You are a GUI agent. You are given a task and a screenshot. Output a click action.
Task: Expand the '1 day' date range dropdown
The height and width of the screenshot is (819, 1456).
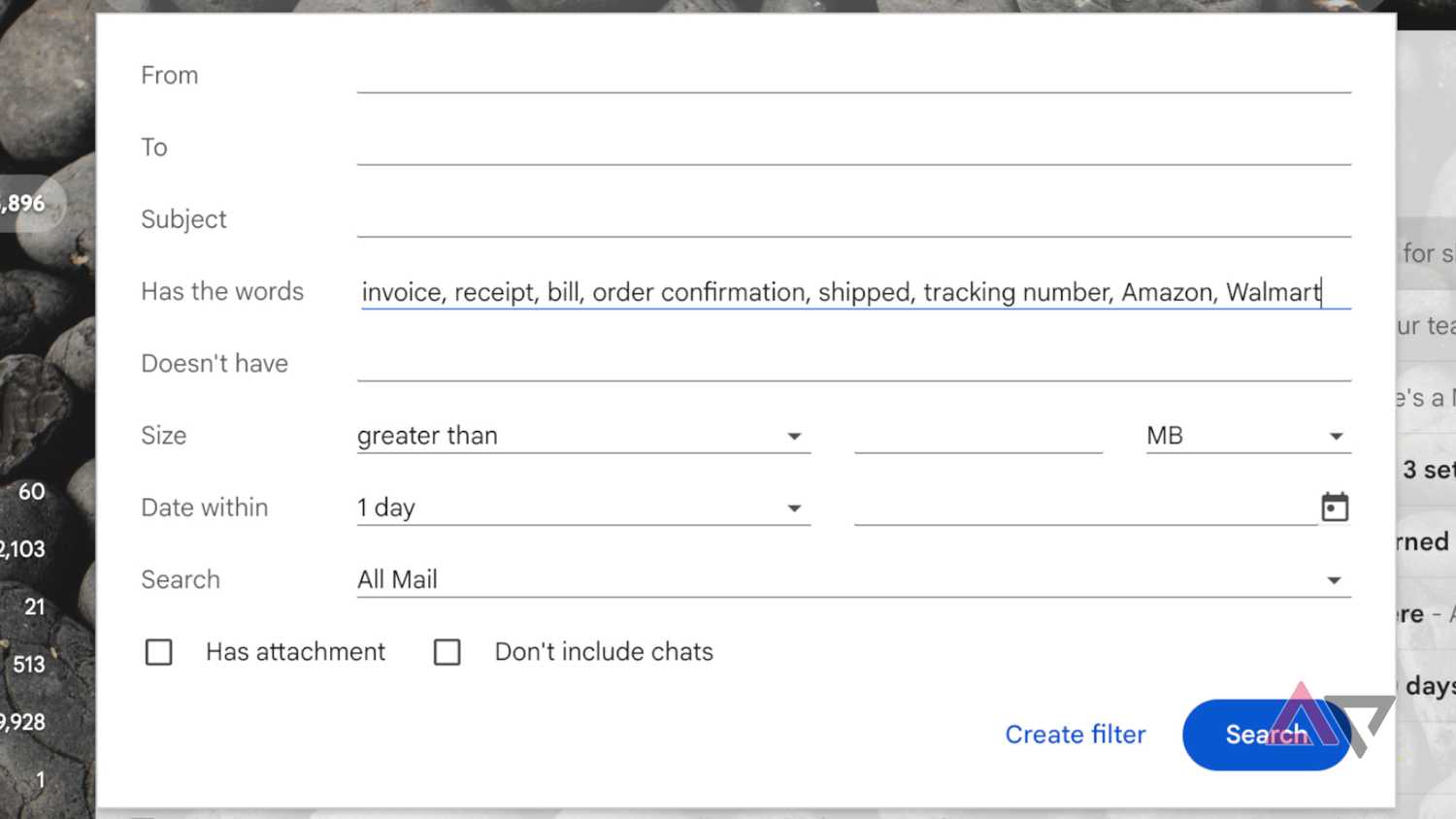click(x=583, y=508)
